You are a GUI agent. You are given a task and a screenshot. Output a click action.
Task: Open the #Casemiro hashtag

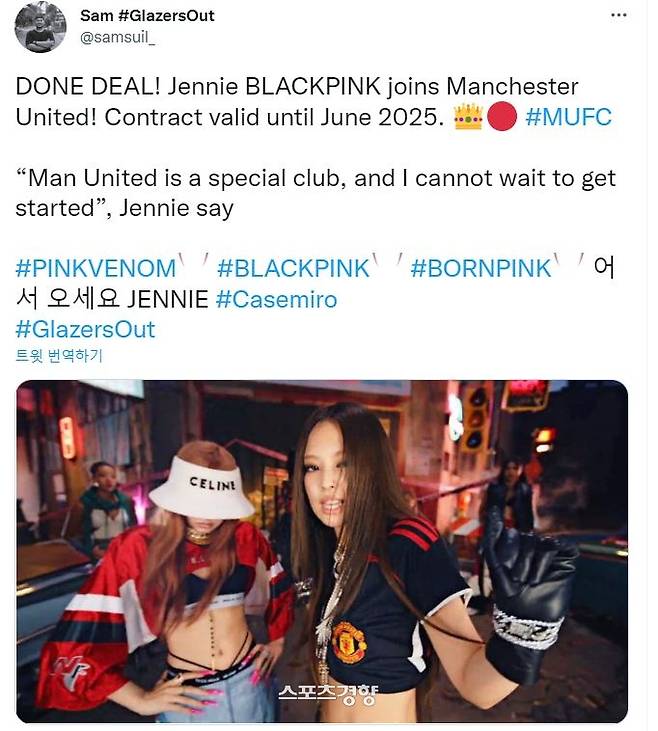(276, 299)
